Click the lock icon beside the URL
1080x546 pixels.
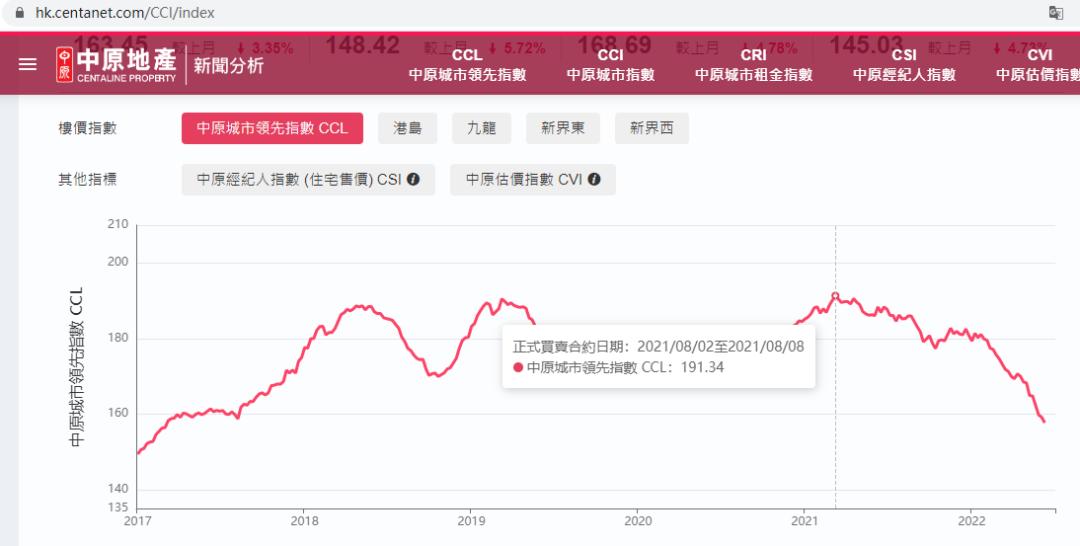(19, 12)
